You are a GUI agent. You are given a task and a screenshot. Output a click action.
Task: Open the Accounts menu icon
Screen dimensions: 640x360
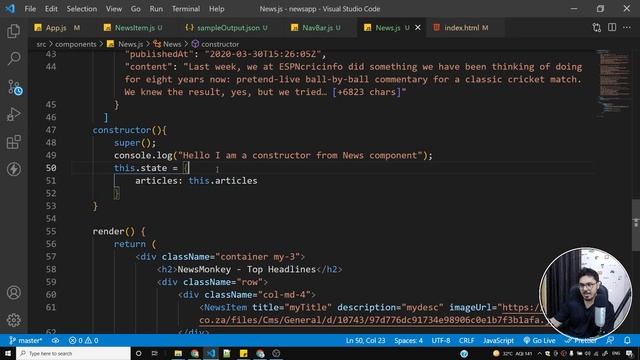(x=13, y=293)
